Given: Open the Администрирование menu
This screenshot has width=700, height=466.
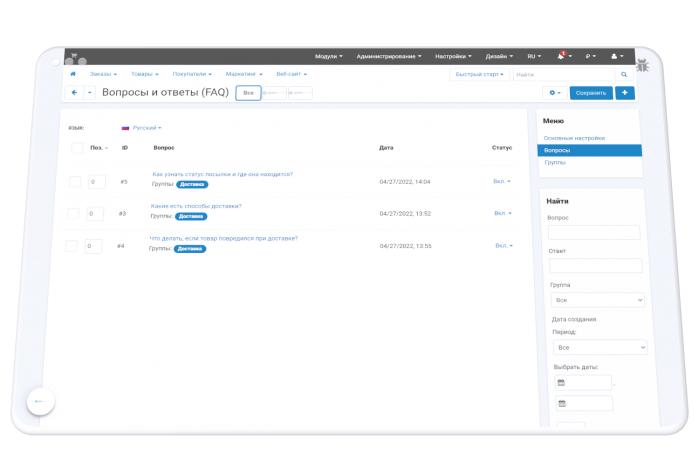Looking at the screenshot, I should [x=389, y=56].
